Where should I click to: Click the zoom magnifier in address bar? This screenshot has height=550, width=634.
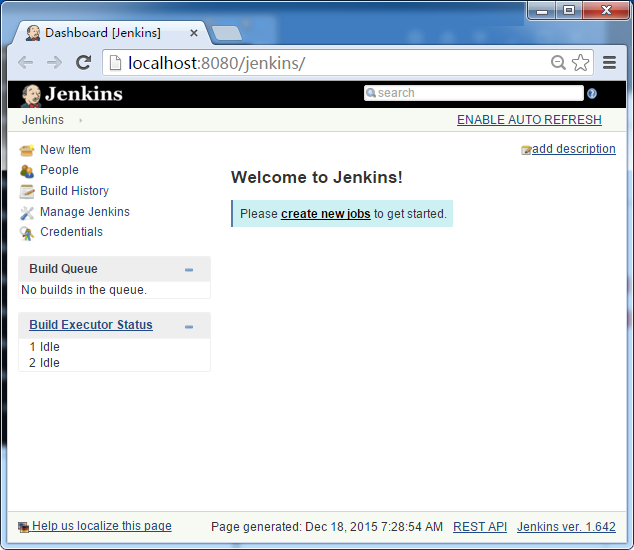click(x=558, y=63)
